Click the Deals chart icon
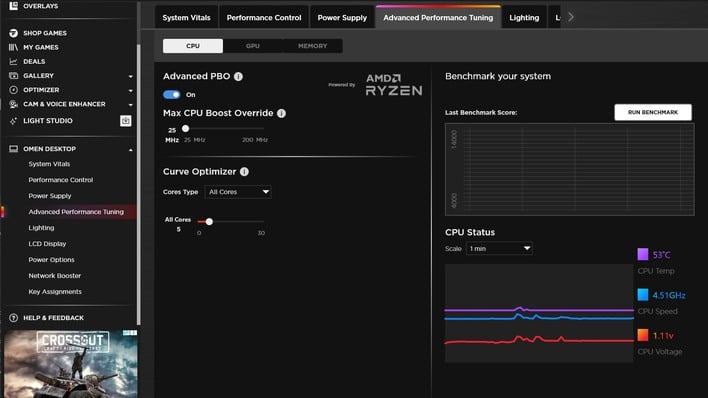This screenshot has height=398, width=708. coord(14,61)
